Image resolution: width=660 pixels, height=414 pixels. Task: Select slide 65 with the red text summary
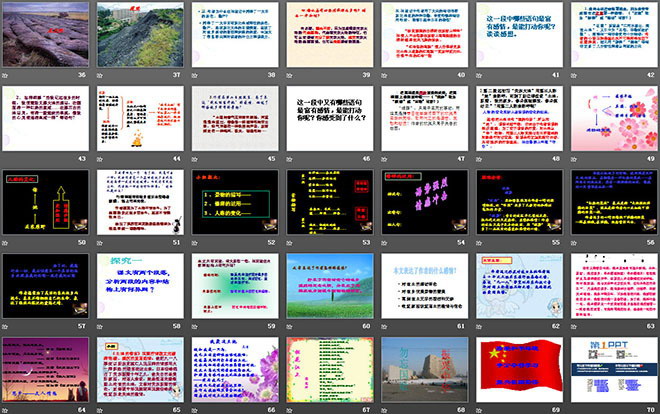click(140, 369)
